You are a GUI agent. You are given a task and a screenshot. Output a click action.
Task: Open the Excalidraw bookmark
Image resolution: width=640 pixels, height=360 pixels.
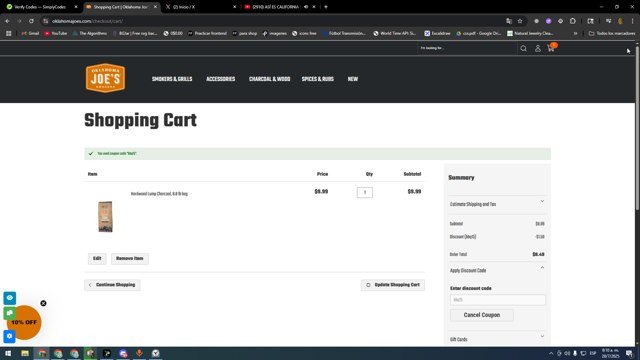(437, 33)
